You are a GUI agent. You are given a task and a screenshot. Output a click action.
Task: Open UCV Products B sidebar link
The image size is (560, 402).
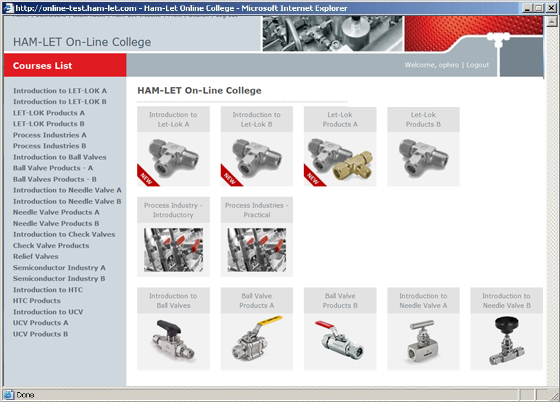pos(41,334)
